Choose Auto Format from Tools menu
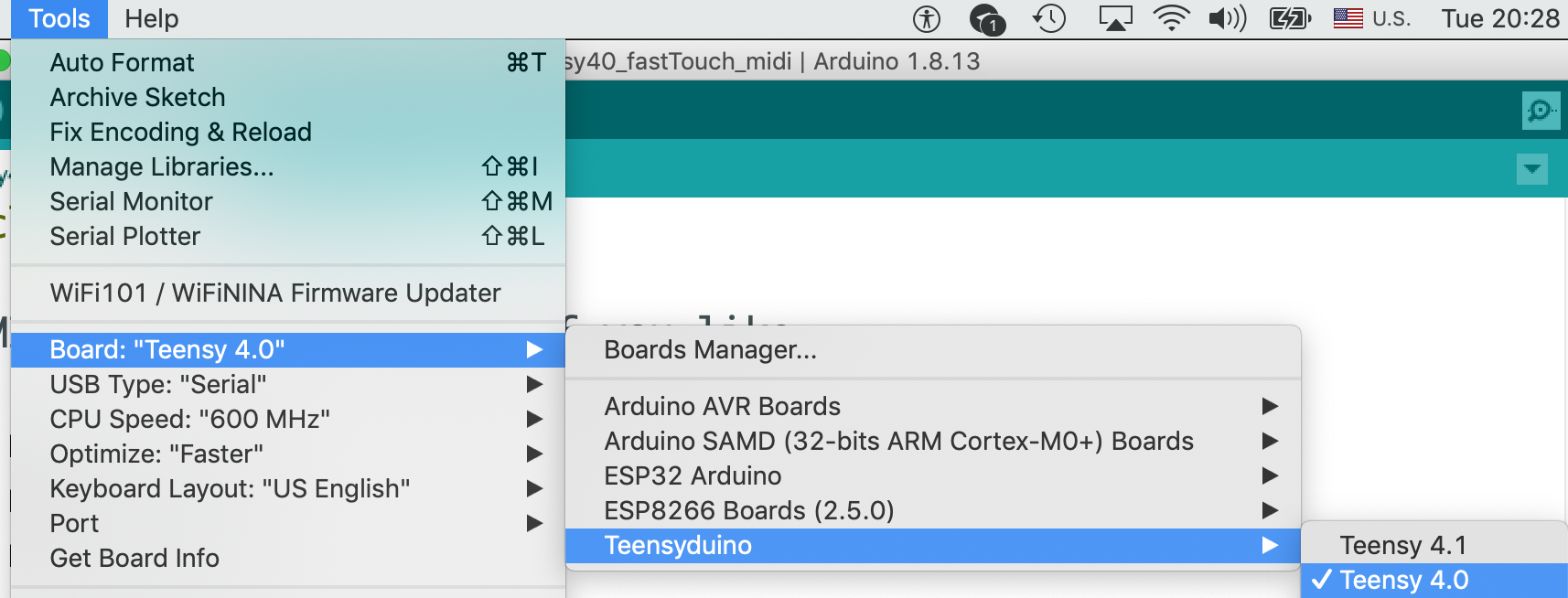This screenshot has width=1568, height=598. click(x=288, y=62)
